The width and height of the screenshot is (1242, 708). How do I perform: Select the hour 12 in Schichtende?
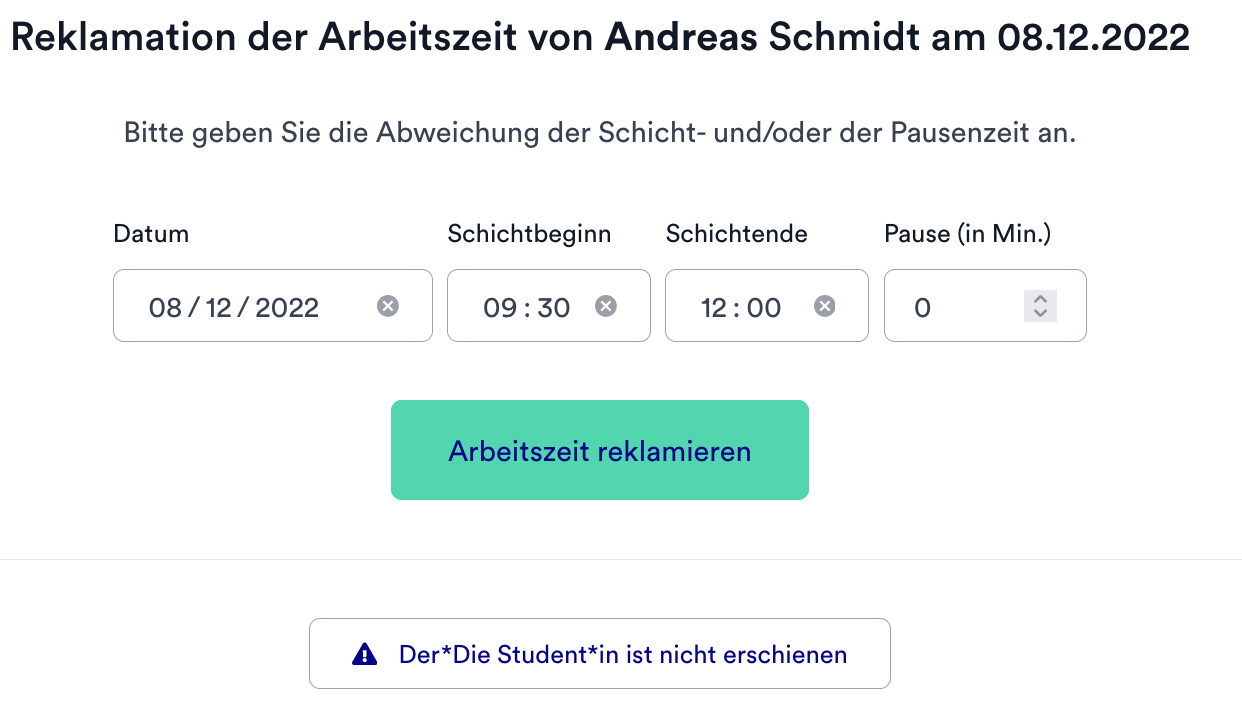[714, 307]
